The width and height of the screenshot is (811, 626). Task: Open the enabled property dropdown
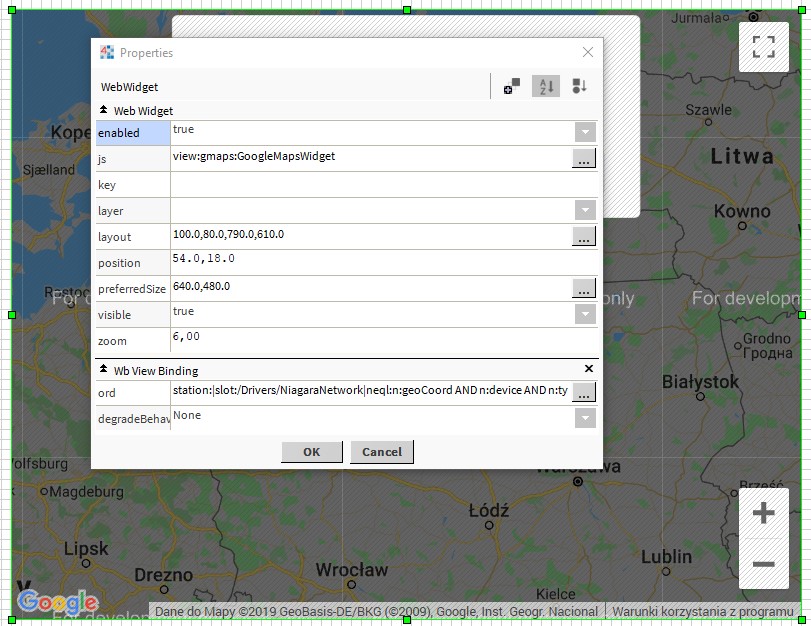pyautogui.click(x=585, y=132)
